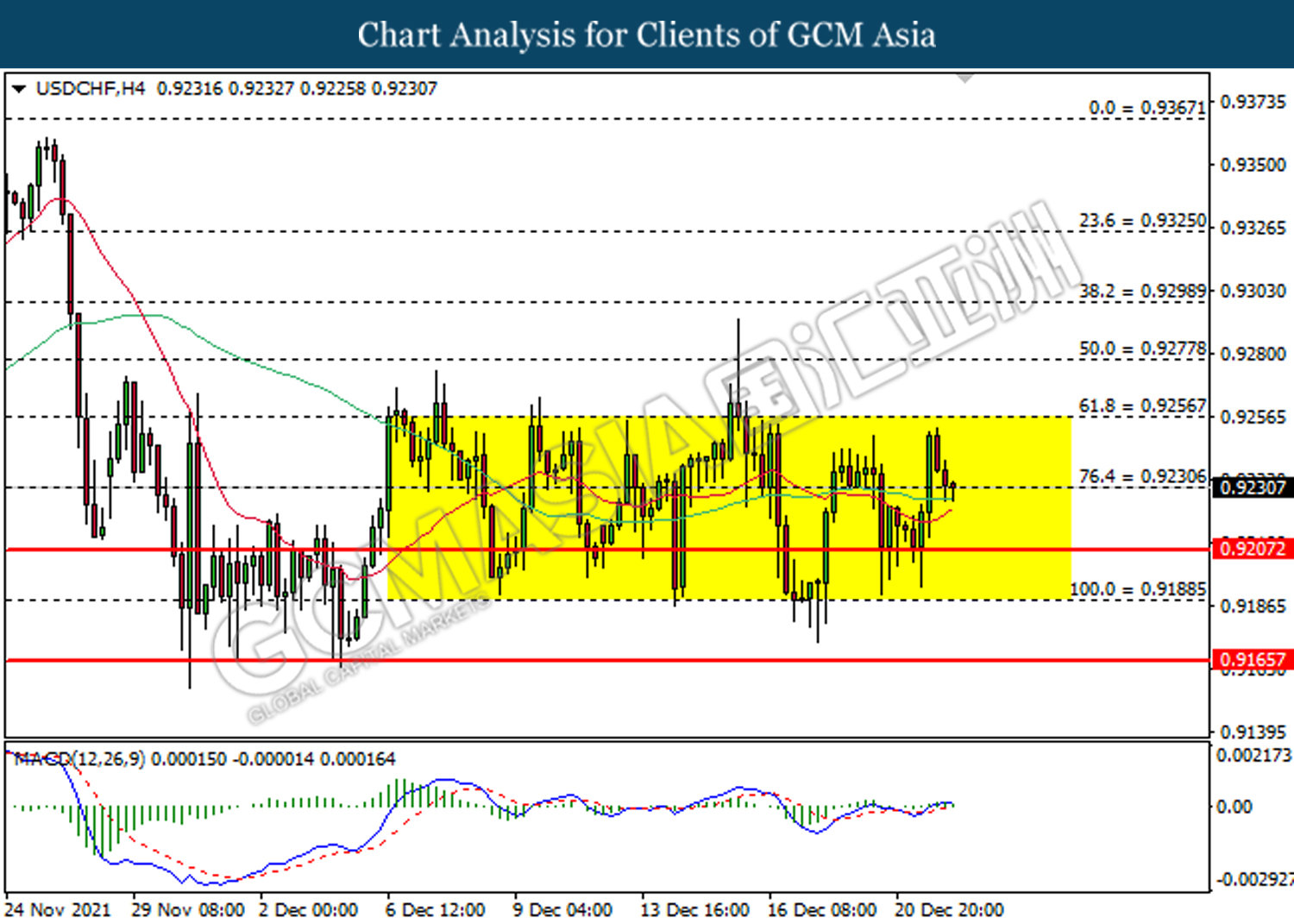Select the USDCHF,H4 symbol label
Screen dimensions: 1294x924
coord(91,89)
